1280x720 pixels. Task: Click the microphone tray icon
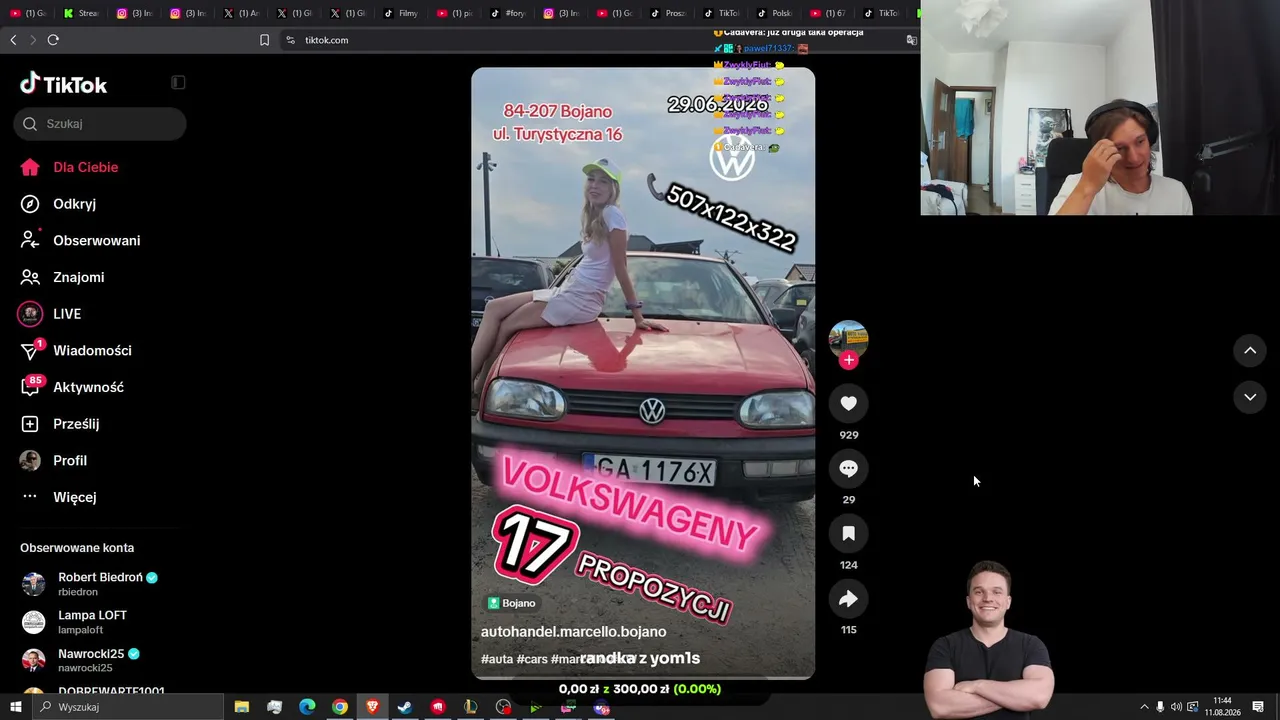tap(1160, 707)
